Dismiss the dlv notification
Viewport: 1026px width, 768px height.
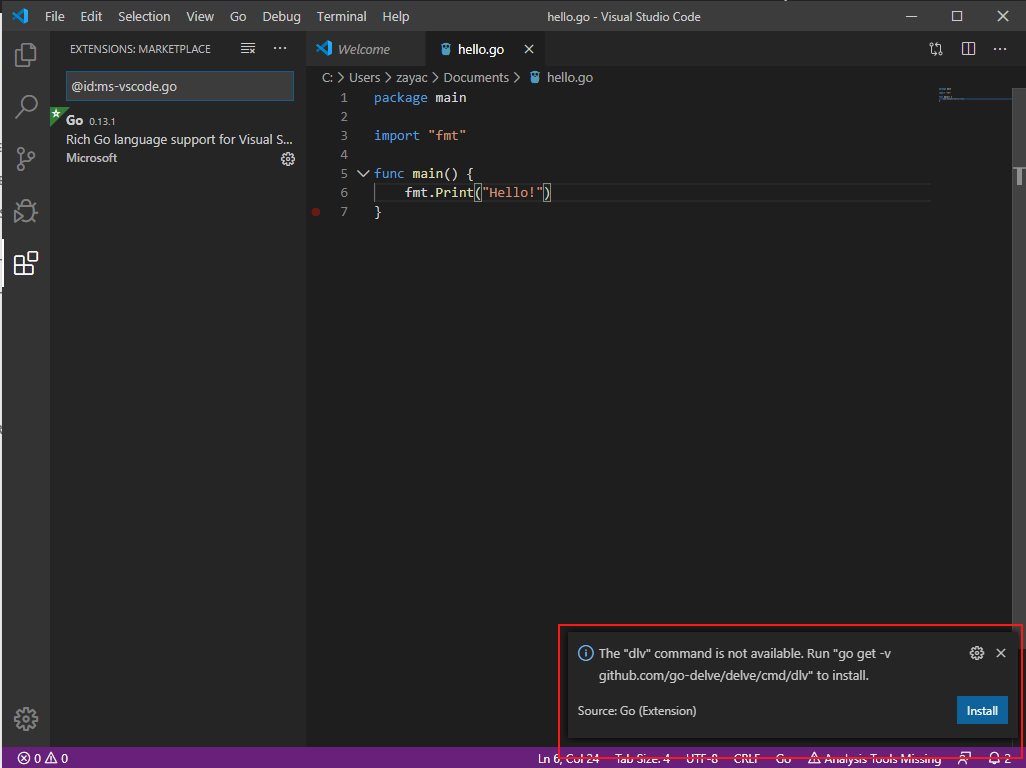(1000, 653)
